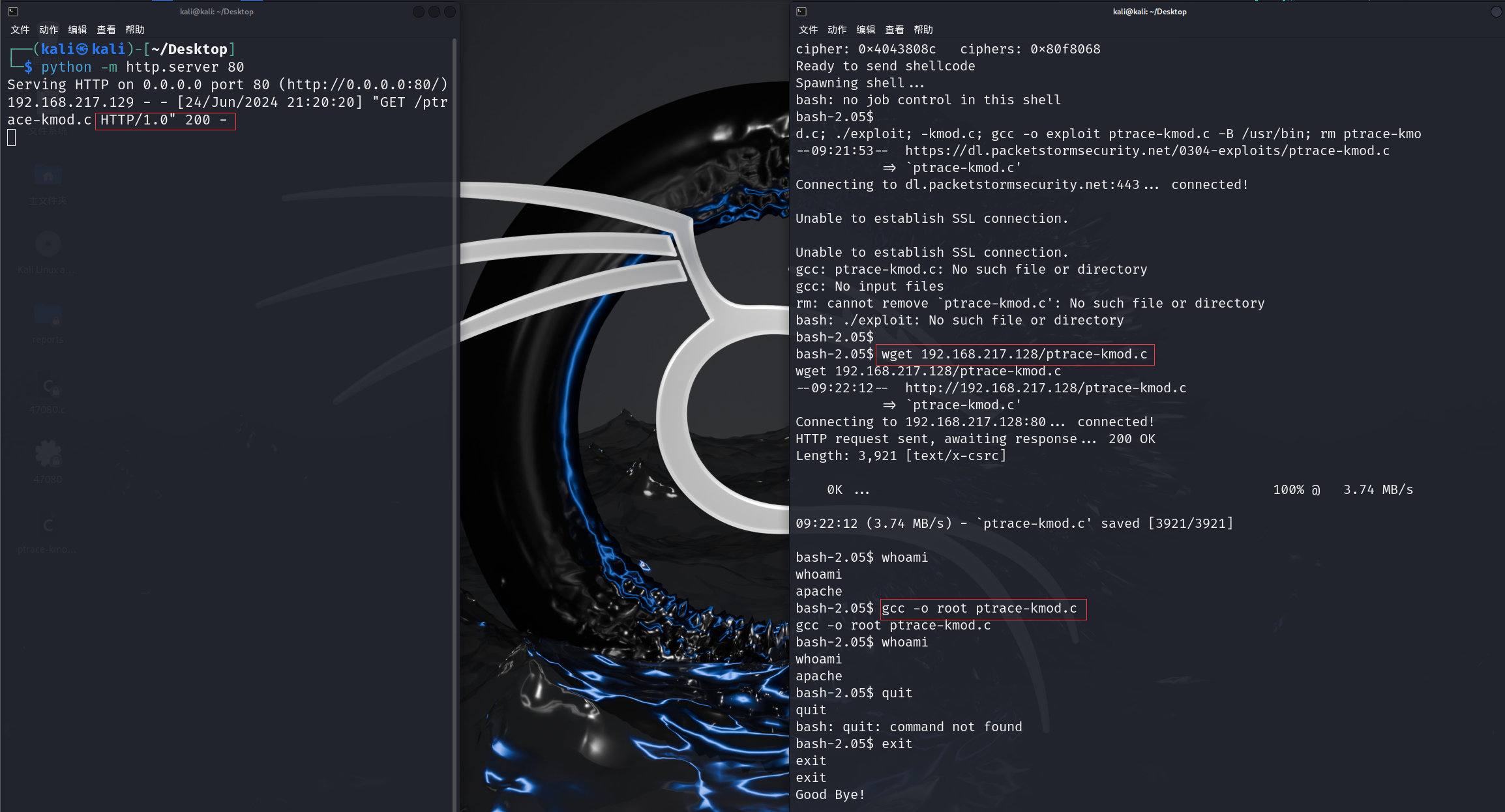Open 帮助 menu in right terminal window
The height and width of the screenshot is (812, 1505).
click(923, 29)
